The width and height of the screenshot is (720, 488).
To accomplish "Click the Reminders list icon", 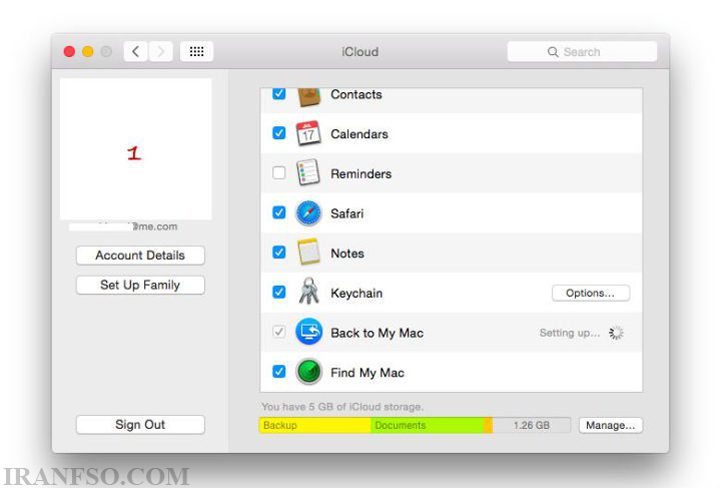I will [308, 173].
